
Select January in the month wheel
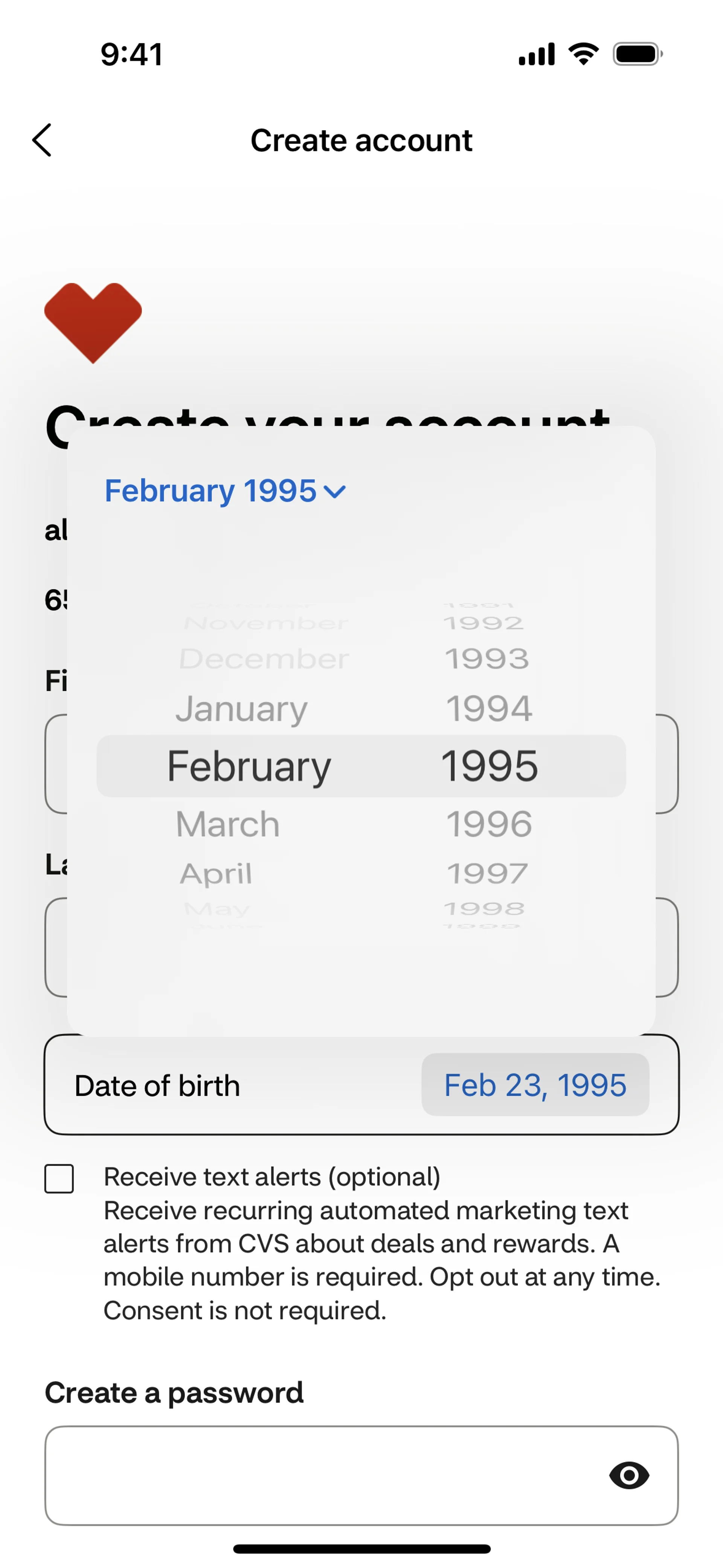pos(242,709)
